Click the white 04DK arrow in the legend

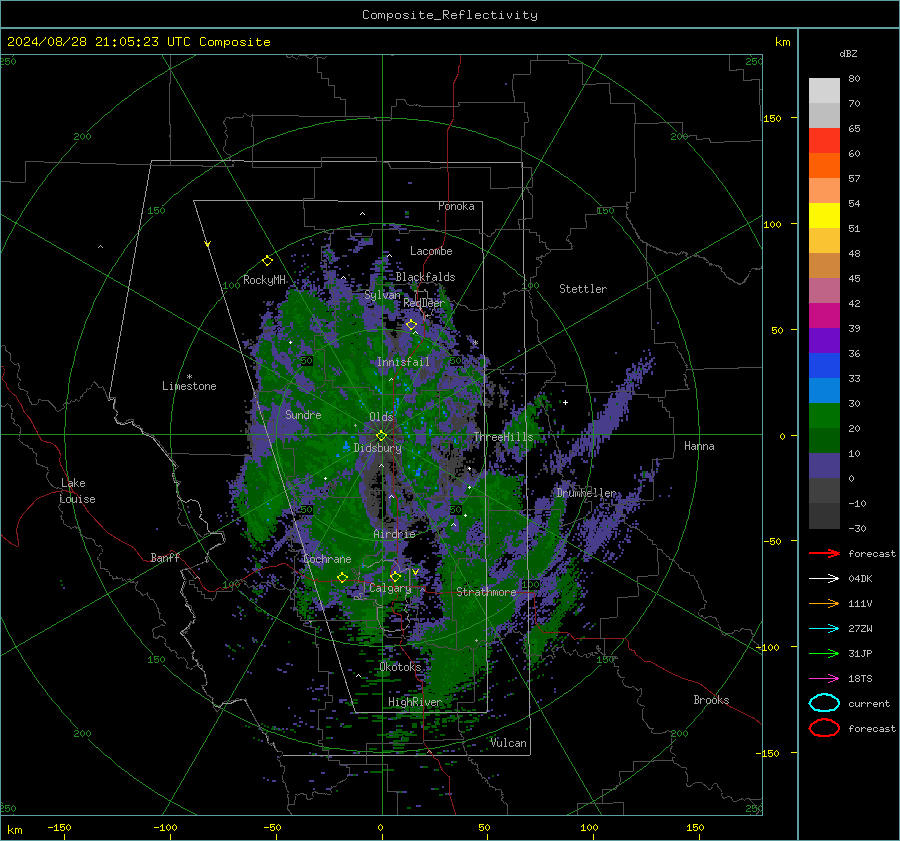(x=824, y=578)
